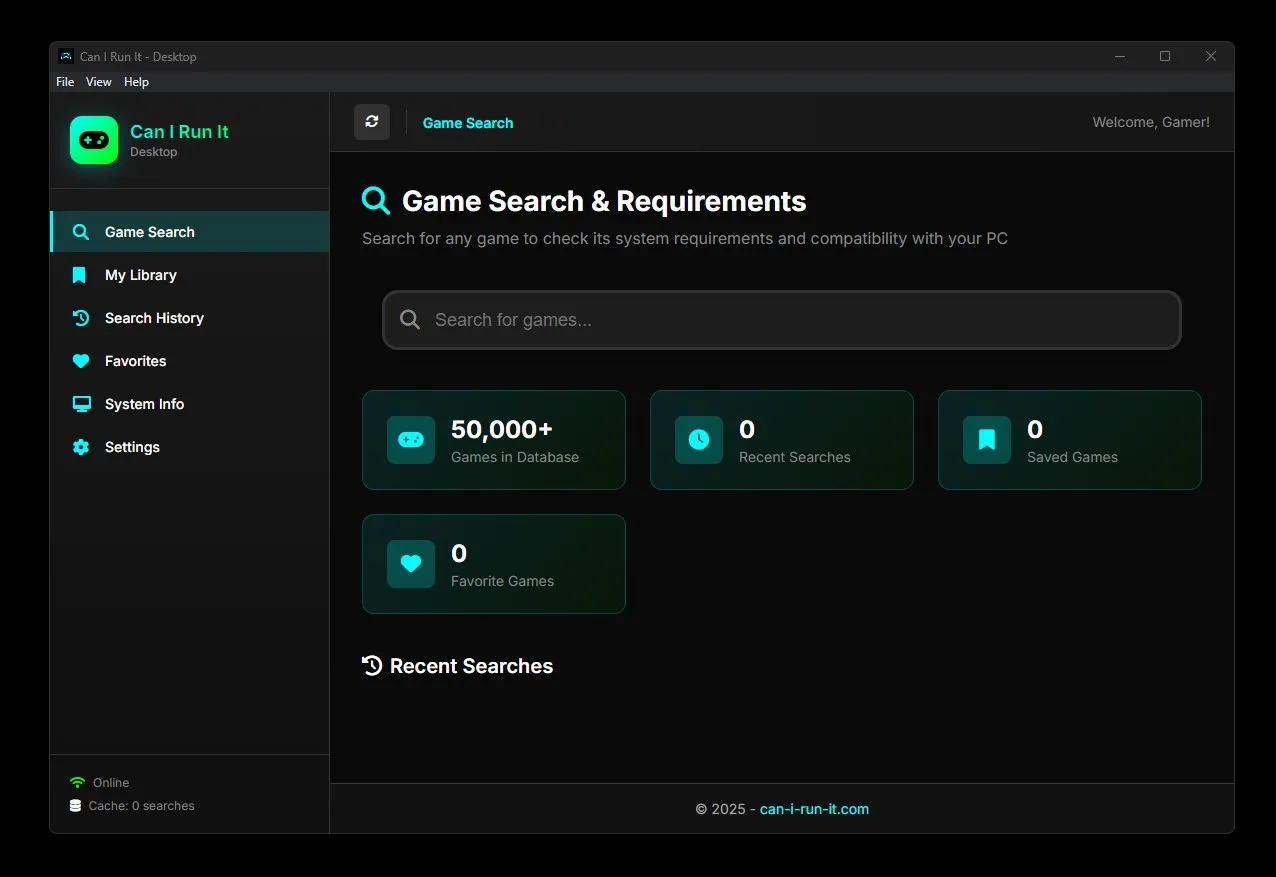Viewport: 1276px width, 877px height.
Task: Click the refresh icon button in header
Action: pyautogui.click(x=372, y=122)
